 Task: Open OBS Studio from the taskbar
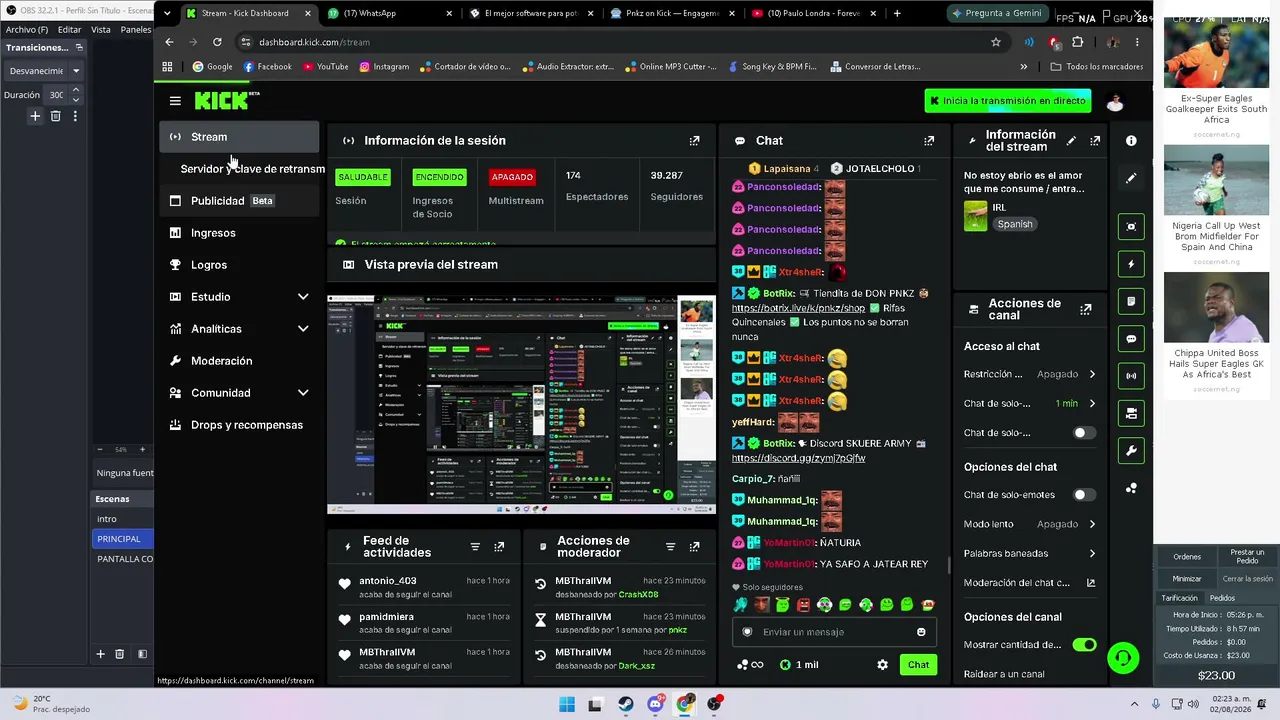[714, 704]
